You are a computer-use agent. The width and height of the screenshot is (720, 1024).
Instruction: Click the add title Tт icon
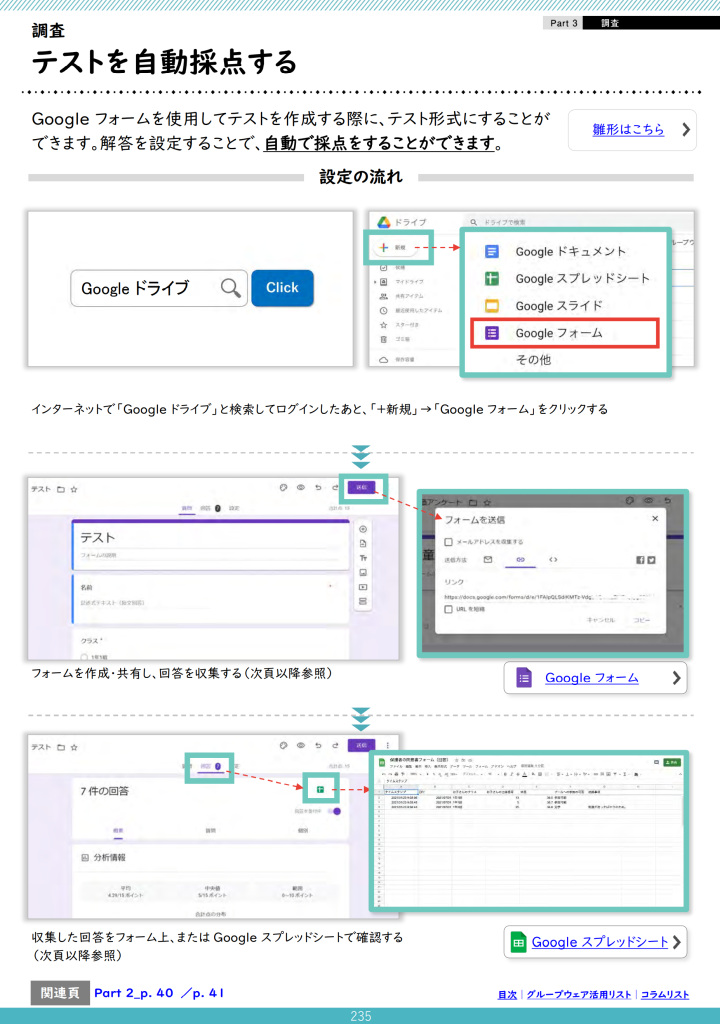[x=363, y=558]
